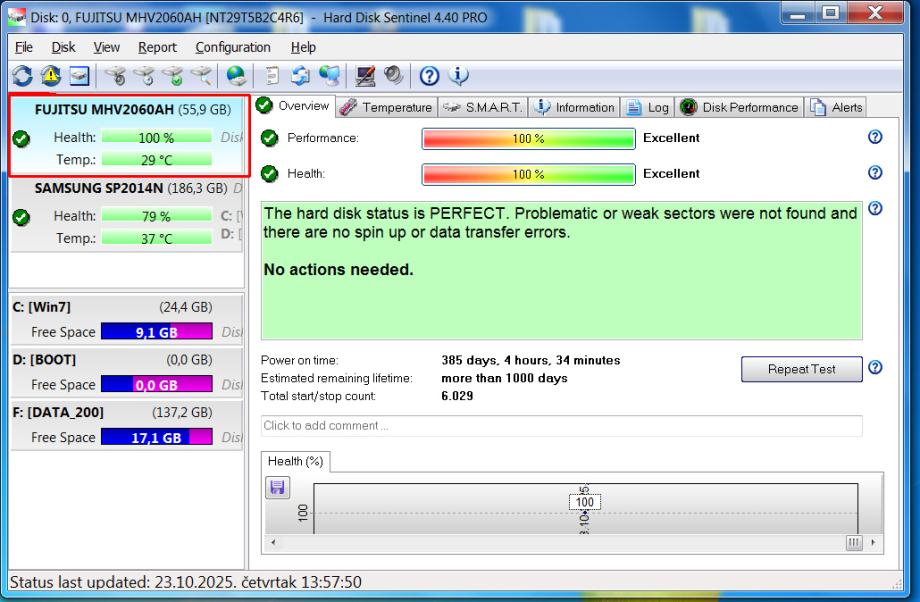Image resolution: width=920 pixels, height=602 pixels.
Task: Click the help icon beside the status text
Action: coord(875,208)
